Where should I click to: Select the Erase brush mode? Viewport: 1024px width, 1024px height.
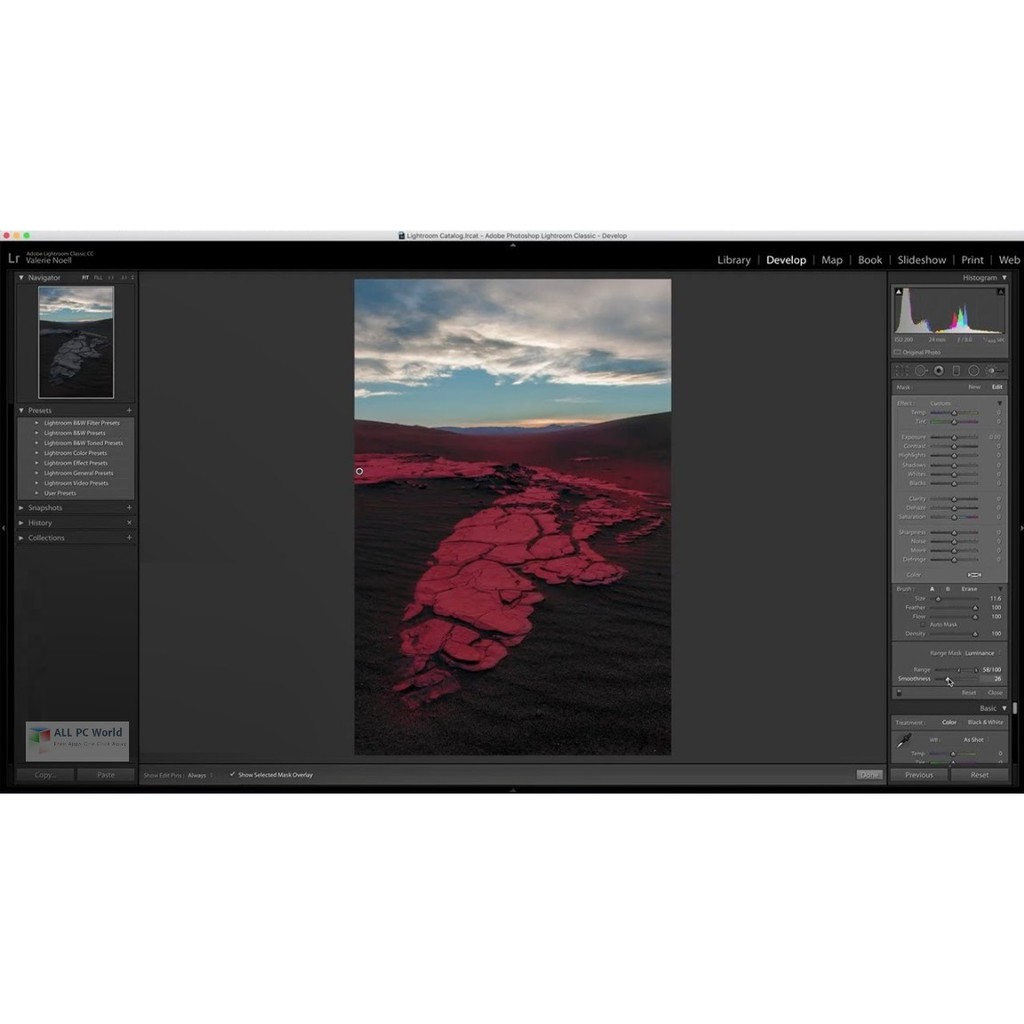[969, 589]
